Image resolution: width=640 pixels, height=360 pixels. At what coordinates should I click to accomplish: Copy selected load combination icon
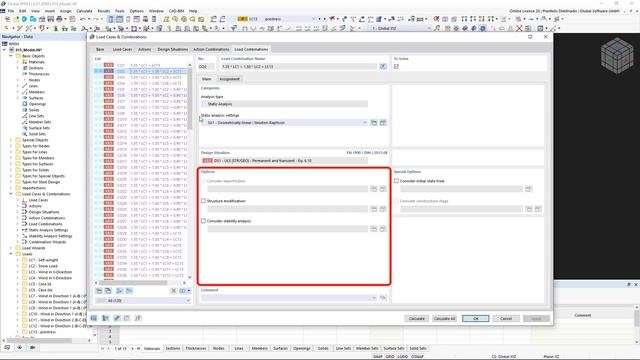(108, 291)
